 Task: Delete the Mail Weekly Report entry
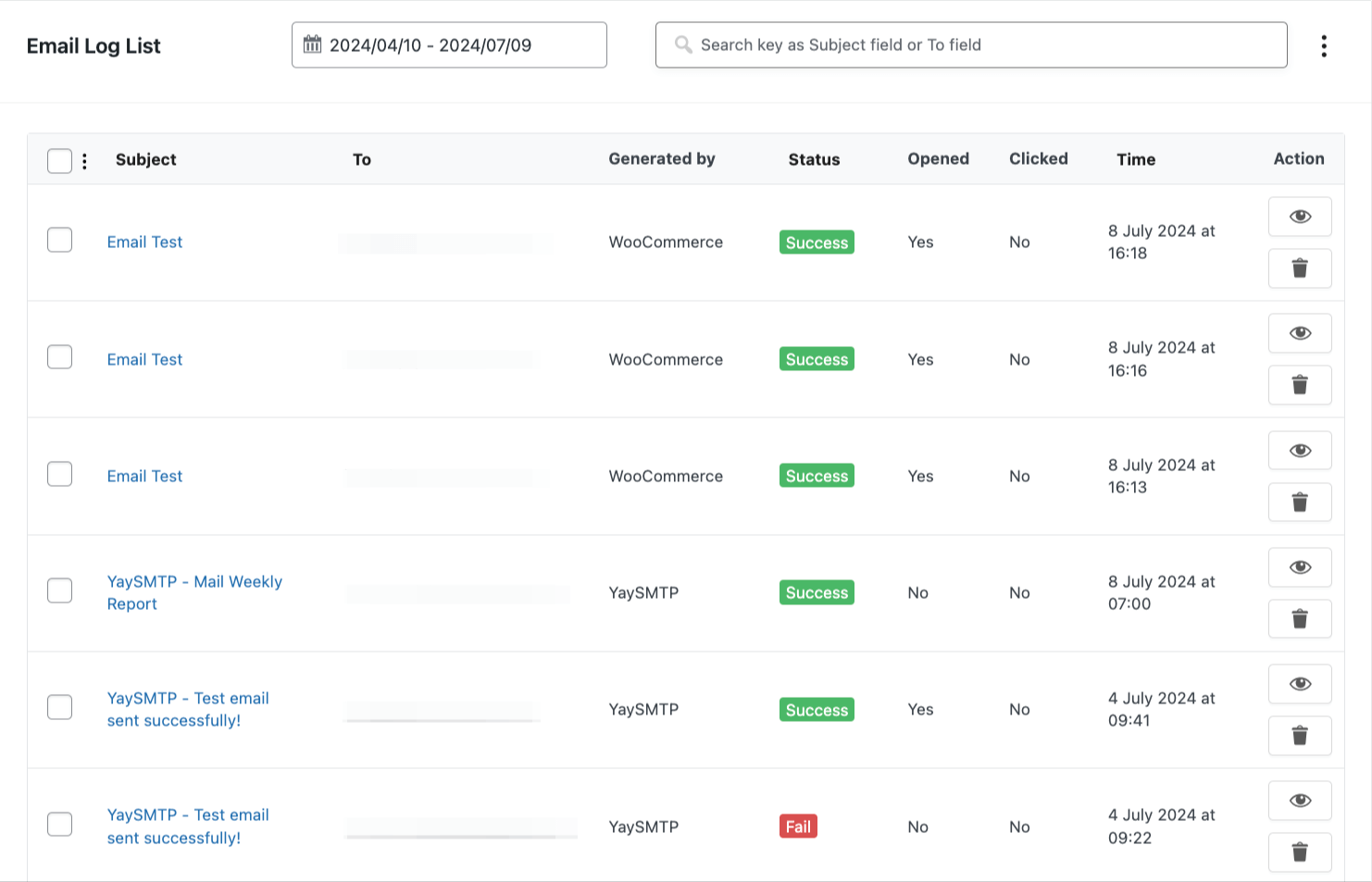[1300, 619]
